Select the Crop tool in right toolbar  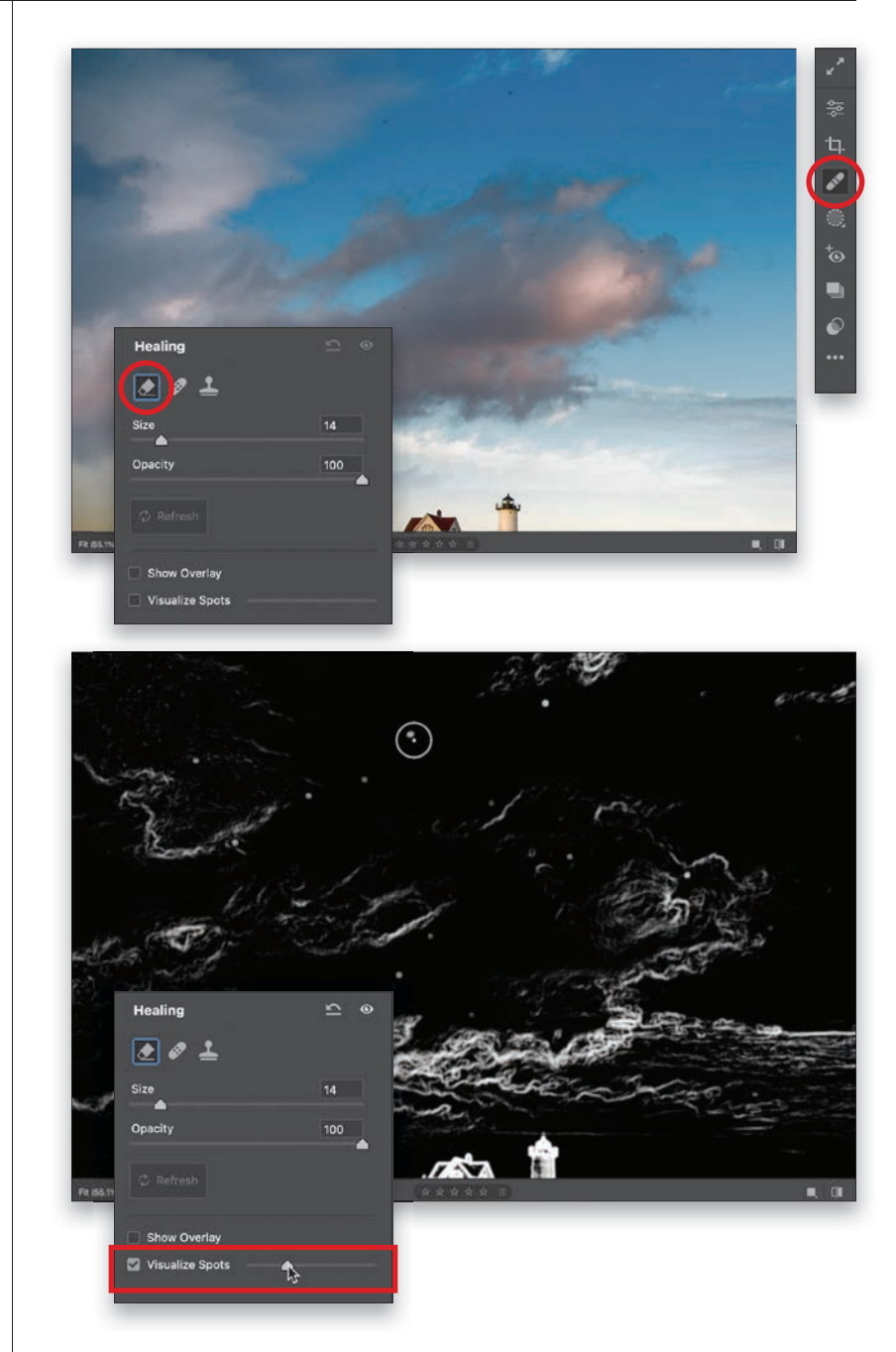pos(835,145)
